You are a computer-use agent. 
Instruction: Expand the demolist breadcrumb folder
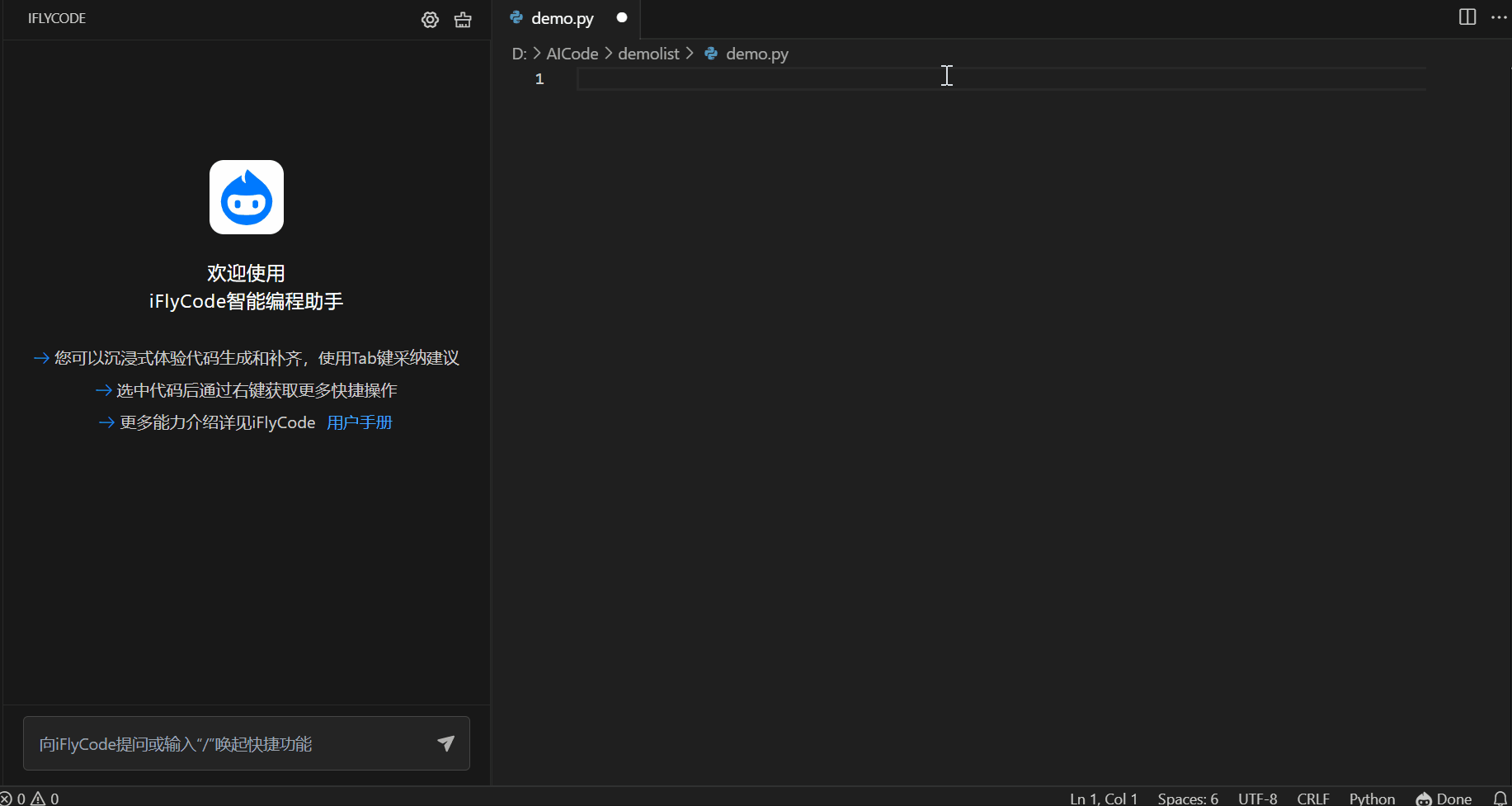[x=648, y=54]
